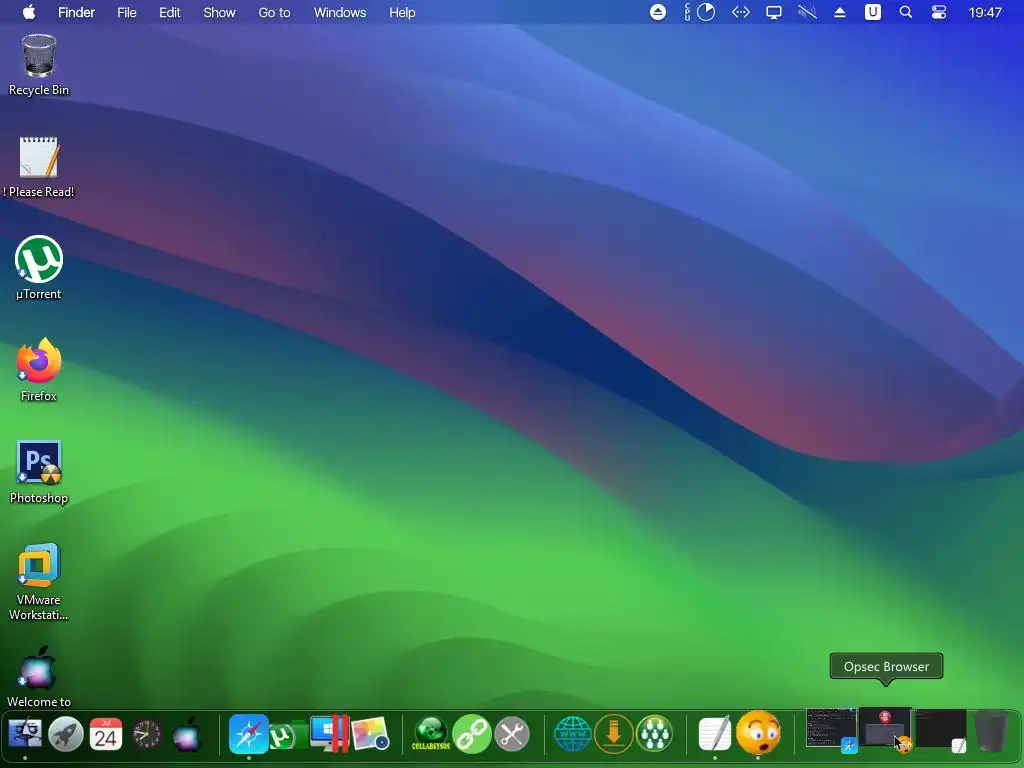Screen dimensions: 1024x768
Task: Open the Parallels Windows monitor dock icon
Action: pos(330,734)
